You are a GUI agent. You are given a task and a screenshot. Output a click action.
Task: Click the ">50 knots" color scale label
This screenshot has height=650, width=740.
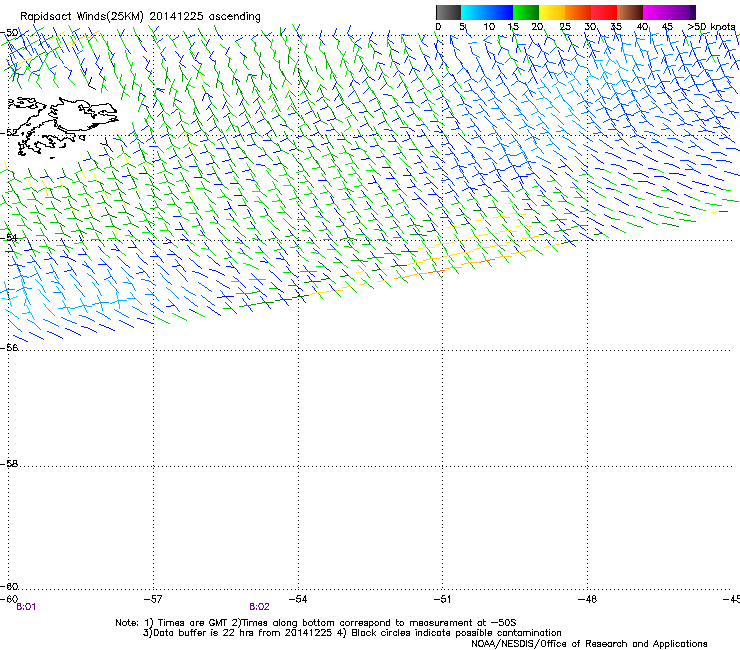(x=711, y=27)
